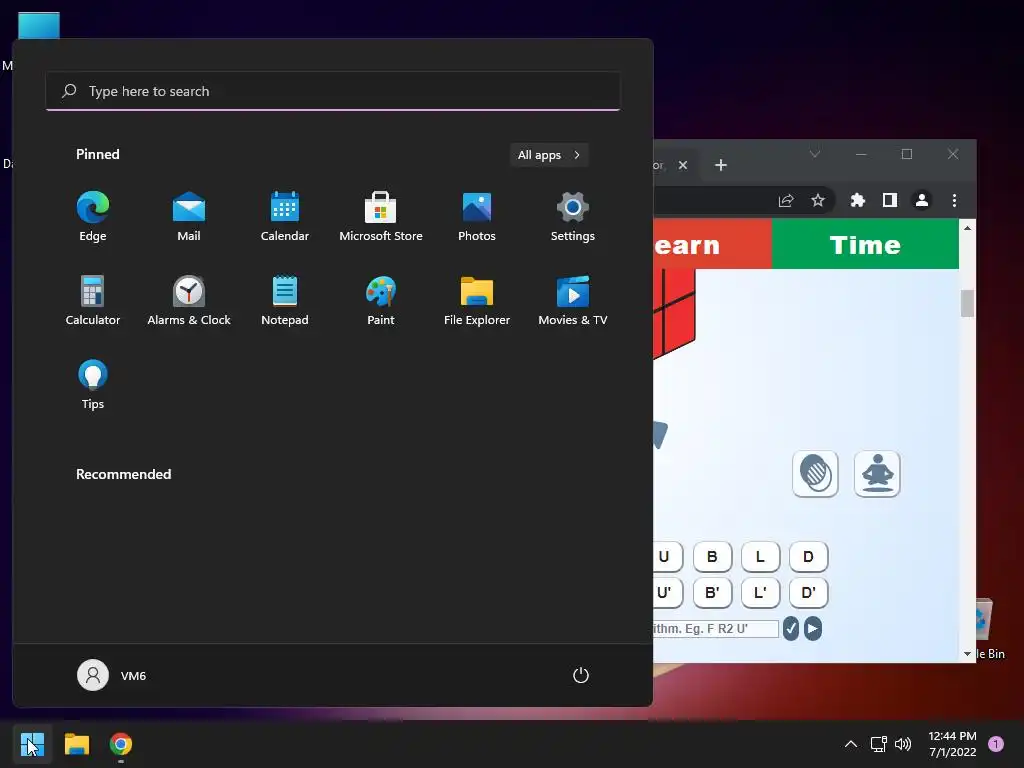Open Notepad from the Start menu
1024x768 pixels.
[x=285, y=301]
